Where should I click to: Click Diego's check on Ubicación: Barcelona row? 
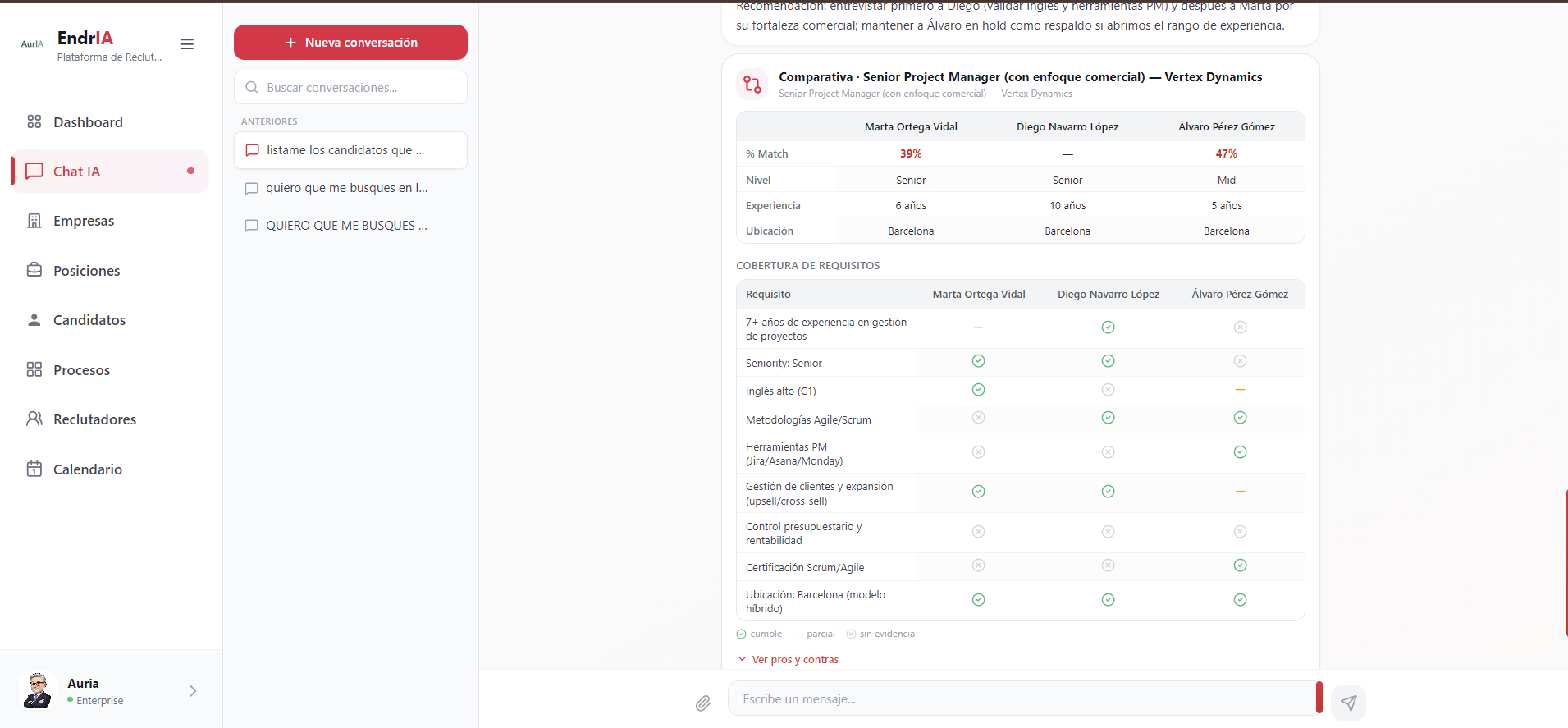(1108, 600)
